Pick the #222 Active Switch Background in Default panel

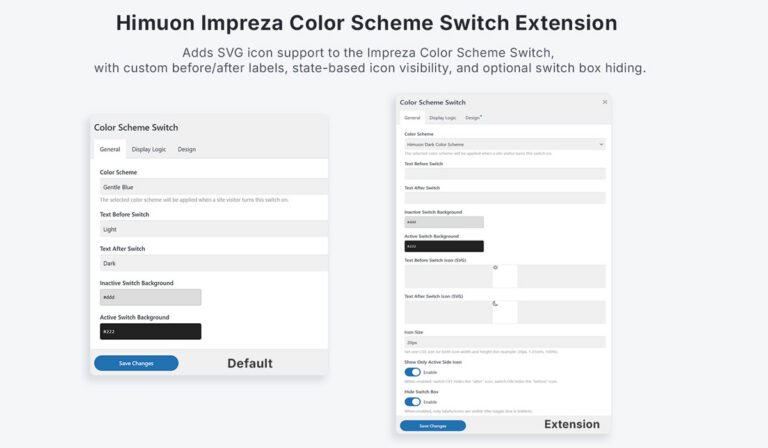coord(150,331)
